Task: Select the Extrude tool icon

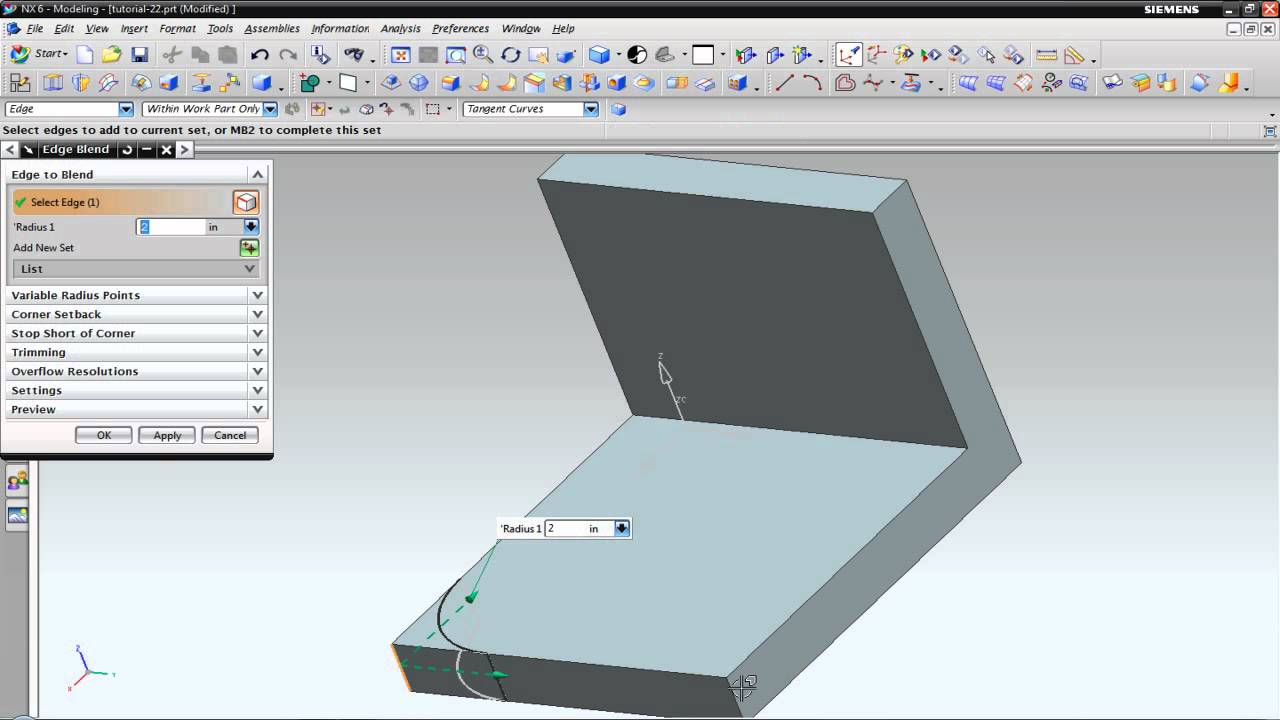Action: [x=52, y=83]
